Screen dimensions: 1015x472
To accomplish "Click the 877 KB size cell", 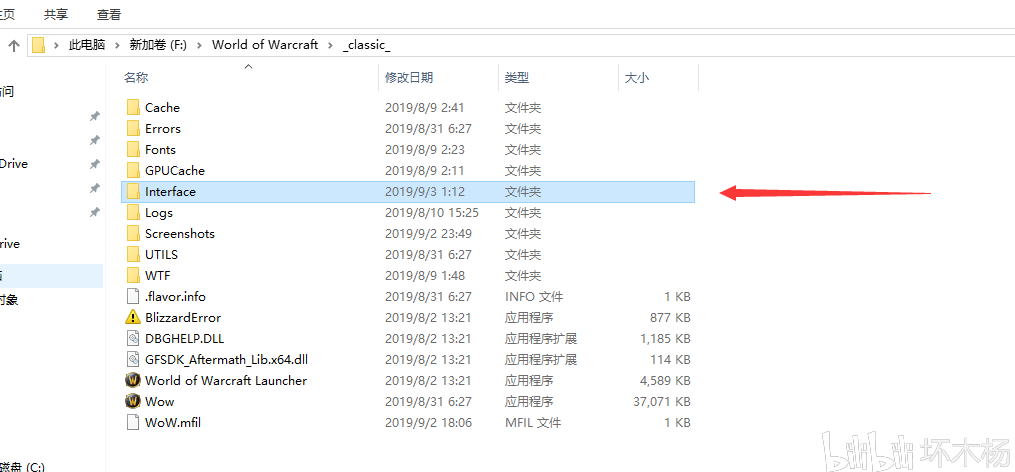I will [x=670, y=317].
